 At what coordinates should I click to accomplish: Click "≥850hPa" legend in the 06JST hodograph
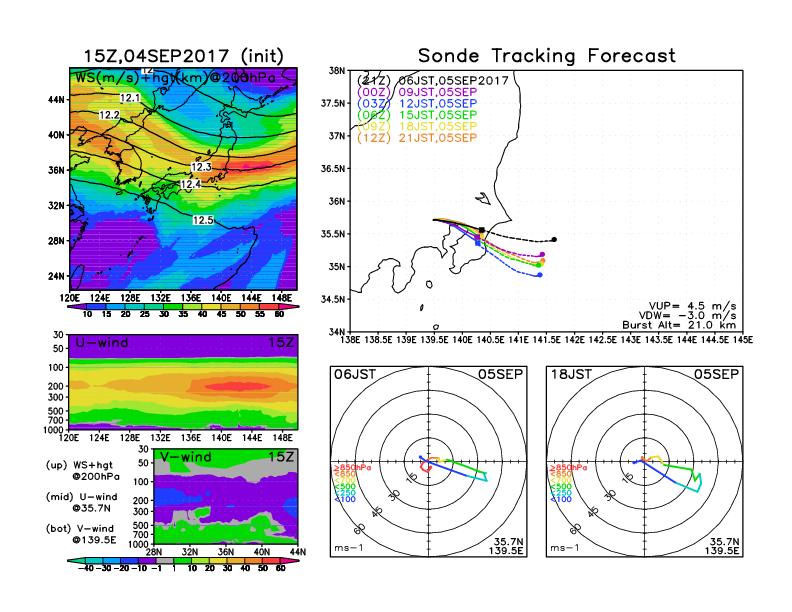pyautogui.click(x=352, y=468)
